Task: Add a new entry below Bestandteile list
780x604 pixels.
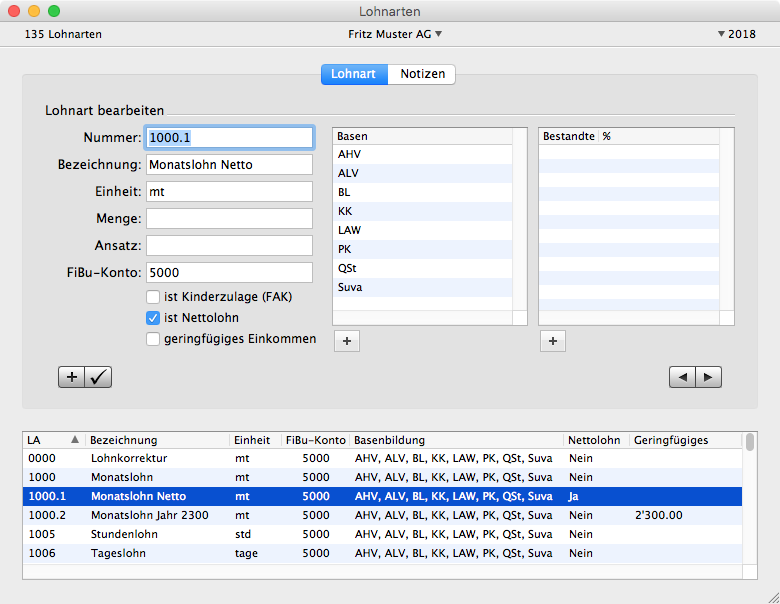Action: click(553, 341)
